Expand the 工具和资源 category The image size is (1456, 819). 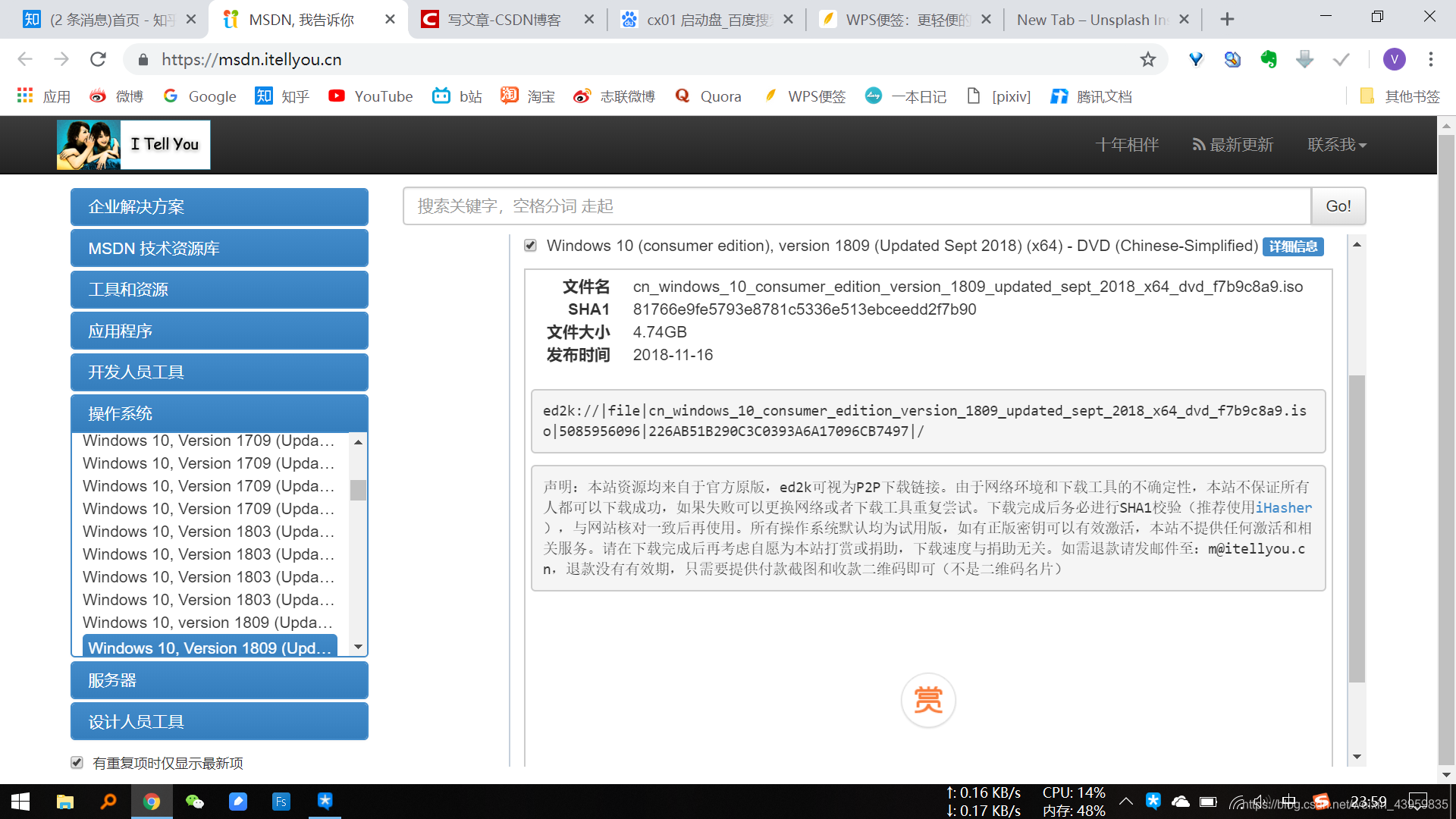[x=219, y=289]
